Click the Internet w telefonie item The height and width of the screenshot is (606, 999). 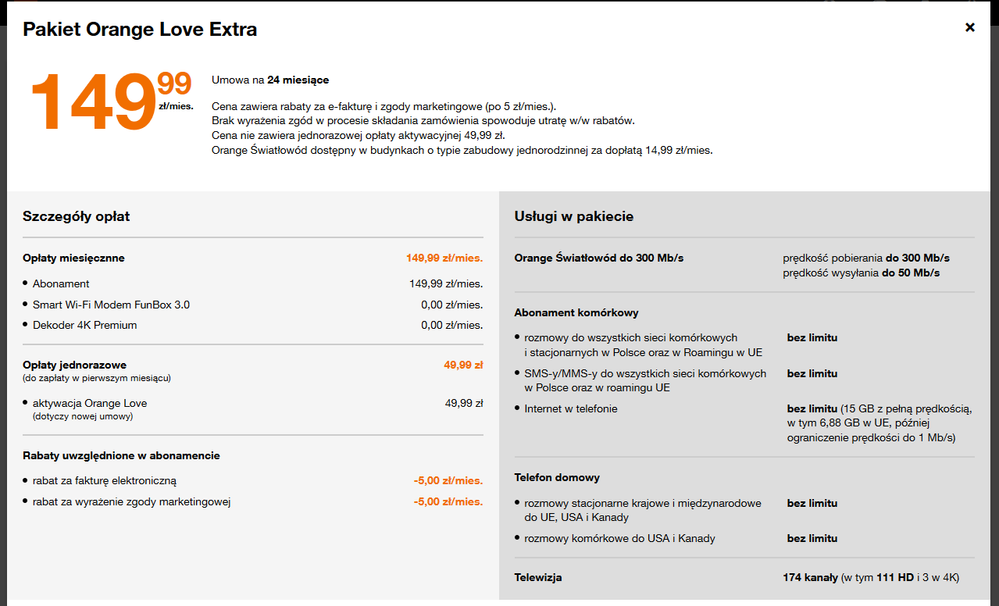click(571, 409)
